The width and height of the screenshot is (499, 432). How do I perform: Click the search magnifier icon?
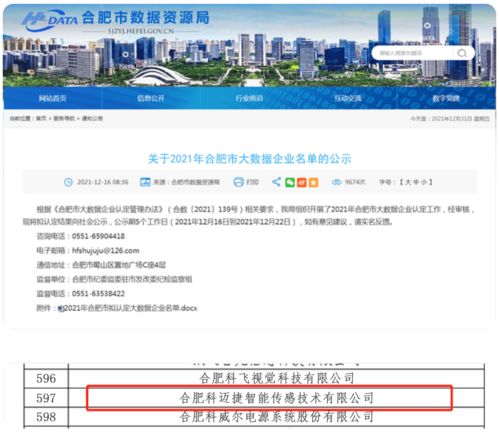tap(462, 53)
